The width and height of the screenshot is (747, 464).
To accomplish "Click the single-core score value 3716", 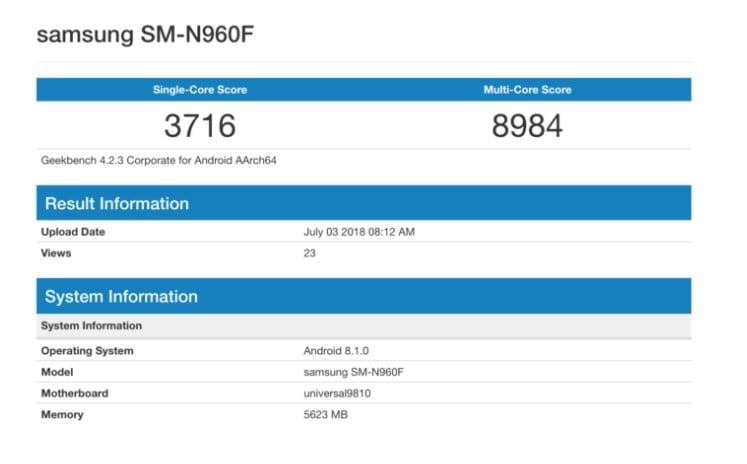I will pyautogui.click(x=199, y=125).
